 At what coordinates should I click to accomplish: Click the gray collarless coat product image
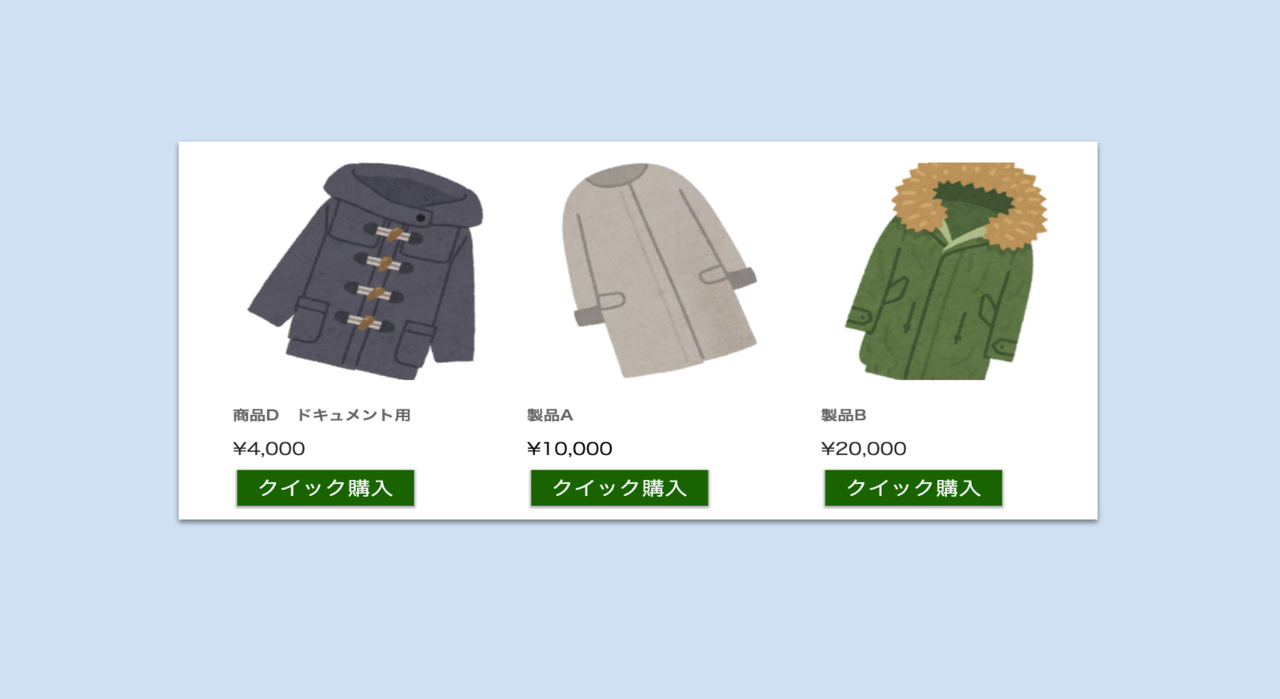pos(659,271)
